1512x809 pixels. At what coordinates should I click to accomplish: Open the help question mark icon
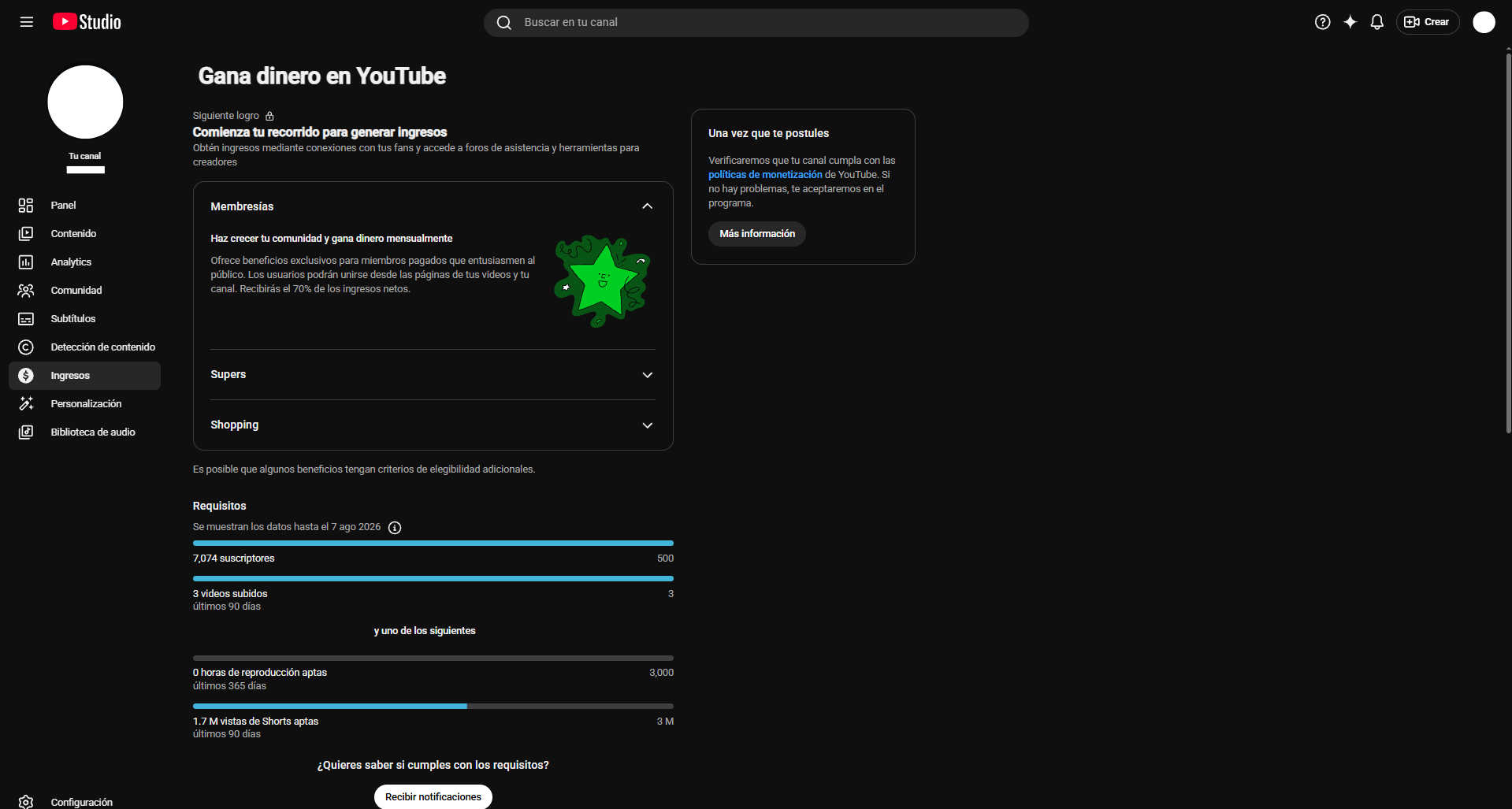click(1323, 22)
